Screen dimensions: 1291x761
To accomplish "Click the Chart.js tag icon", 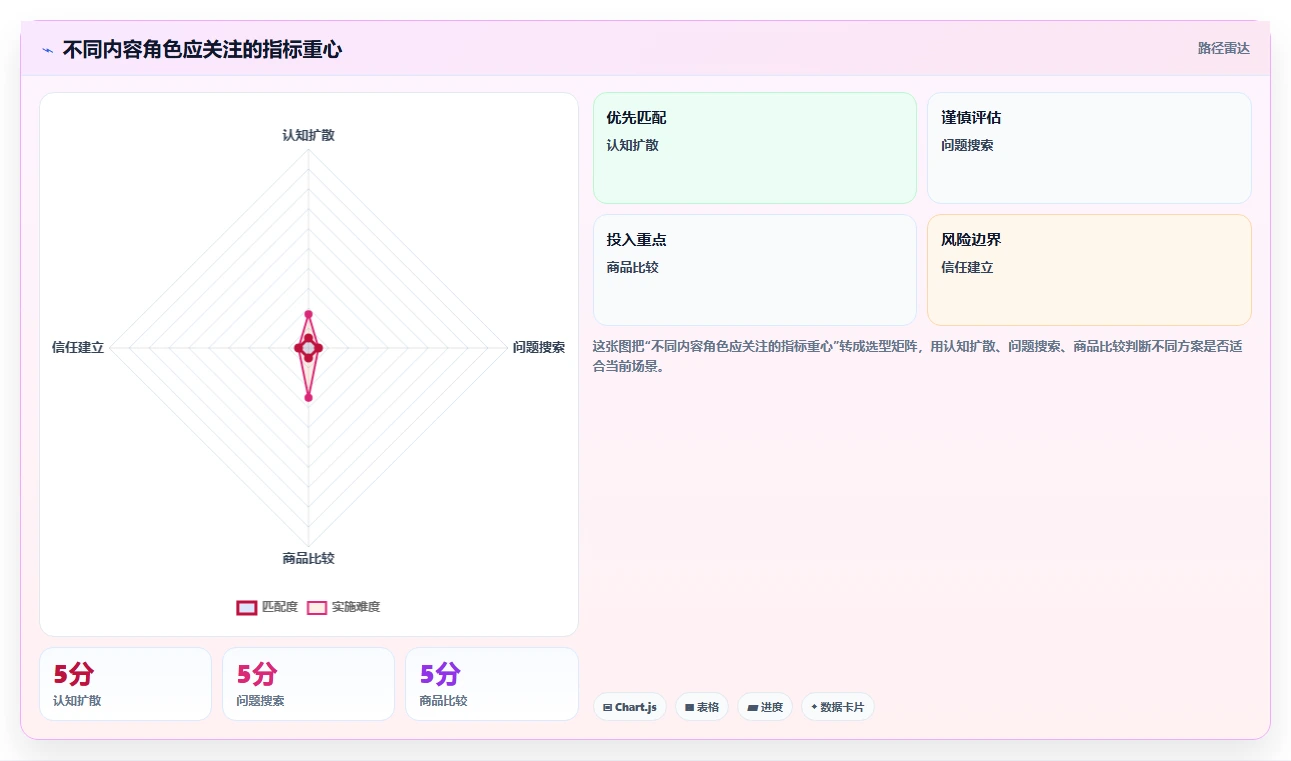I will click(x=607, y=707).
